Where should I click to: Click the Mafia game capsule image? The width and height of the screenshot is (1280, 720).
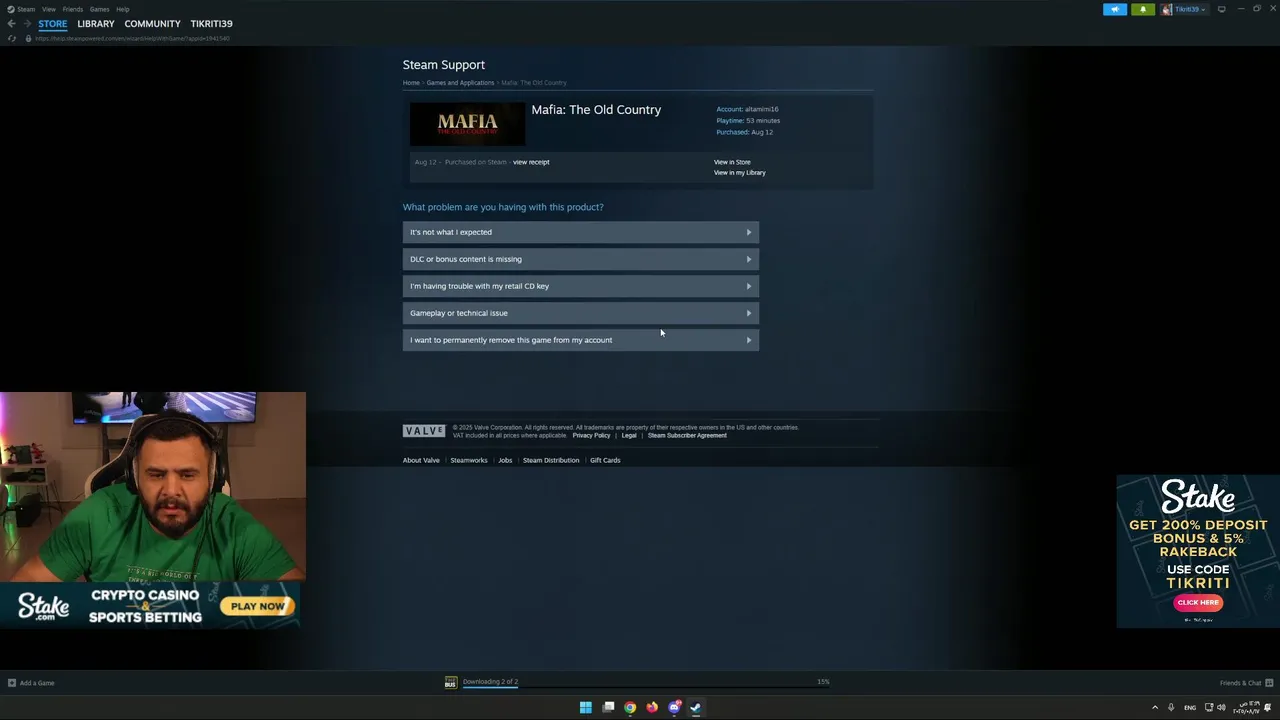[x=467, y=124]
